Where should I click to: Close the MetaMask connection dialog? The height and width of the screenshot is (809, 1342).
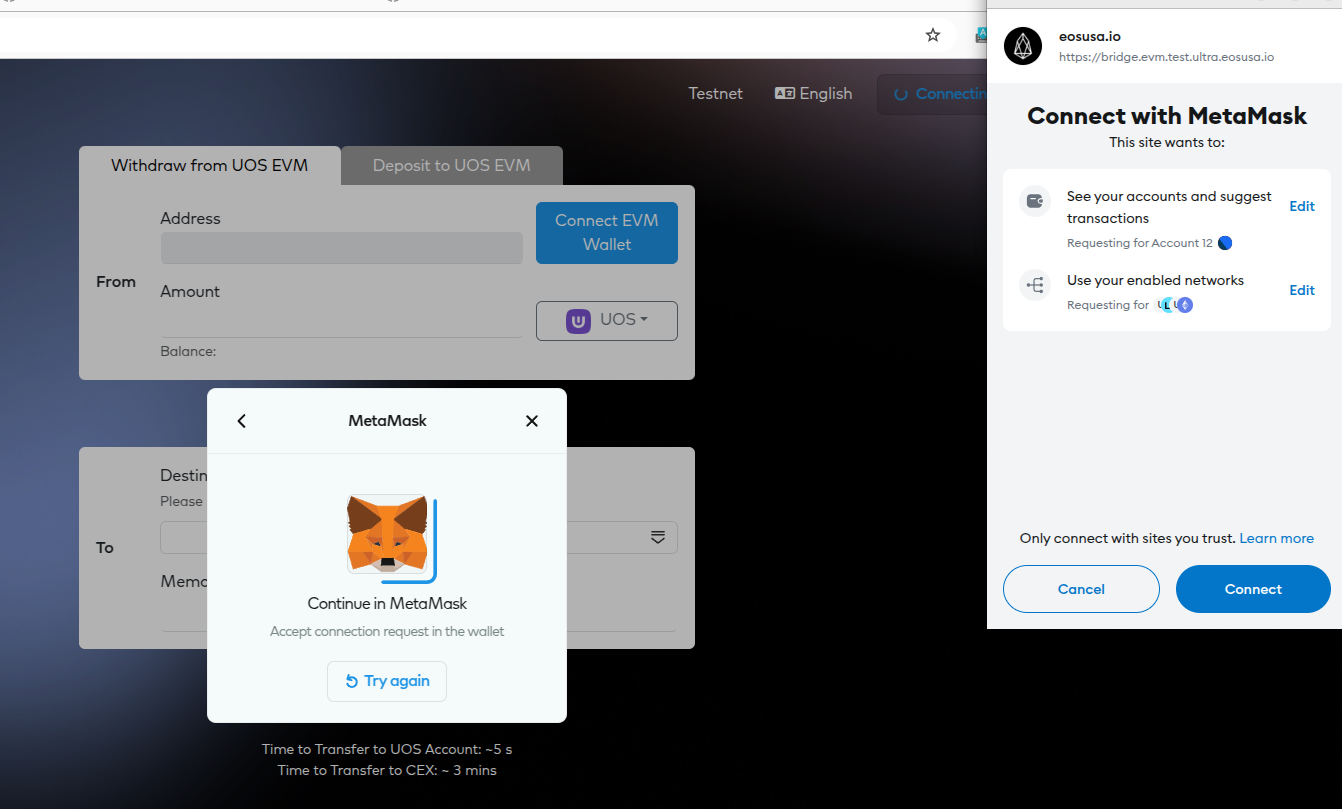[x=532, y=421]
